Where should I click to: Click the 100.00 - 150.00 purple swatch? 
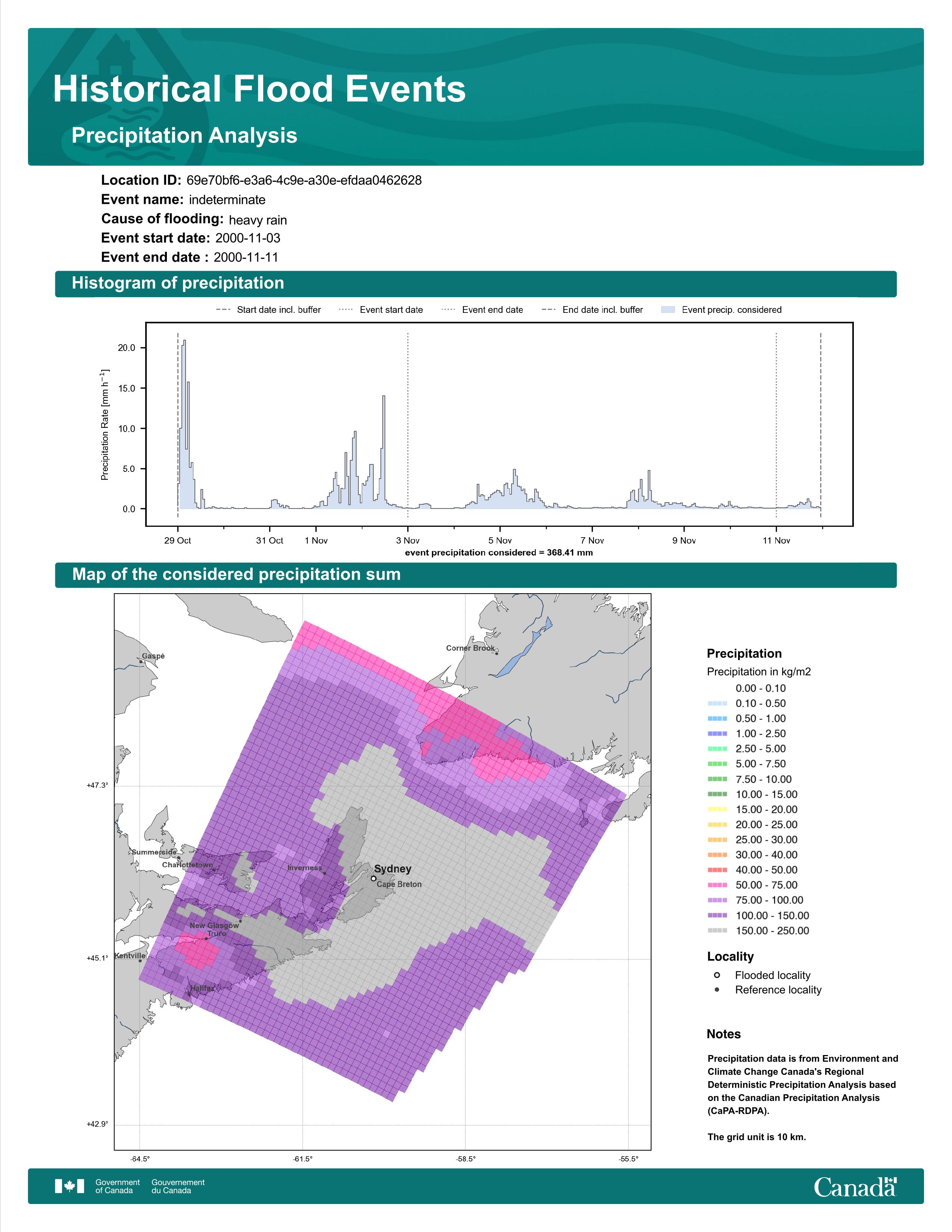(717, 915)
